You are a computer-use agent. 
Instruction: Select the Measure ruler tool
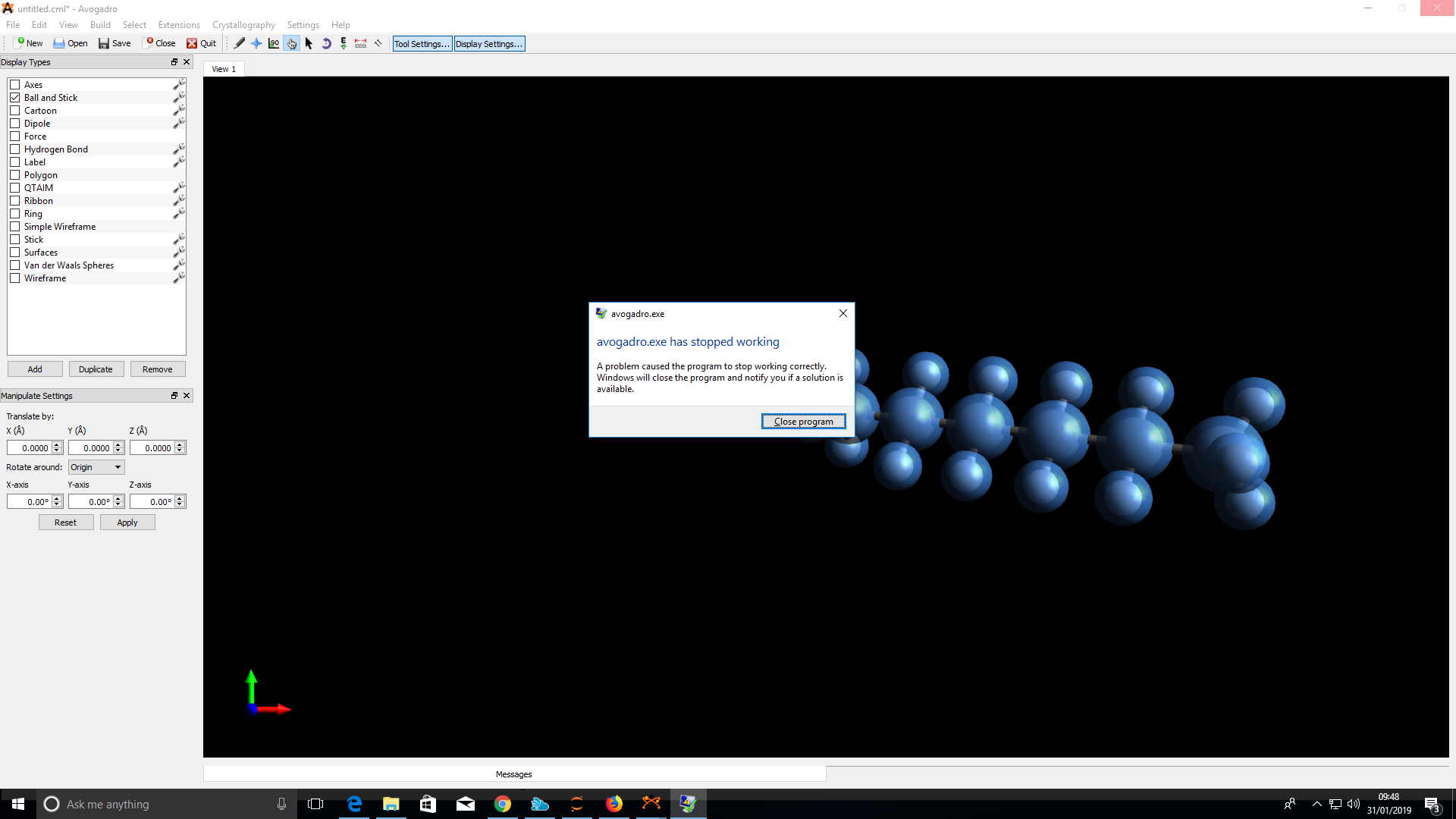361,43
